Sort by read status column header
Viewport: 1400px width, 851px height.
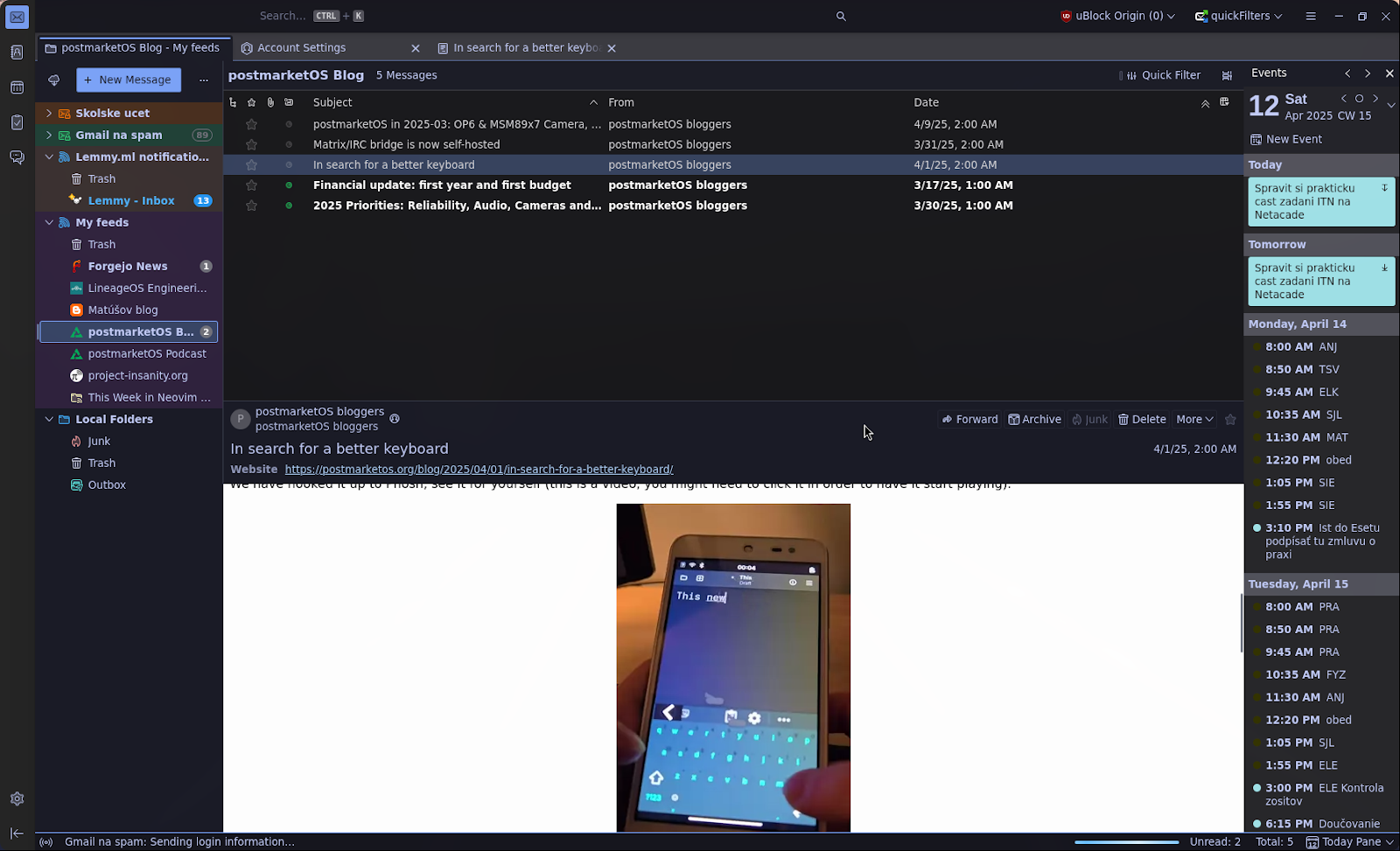tap(289, 102)
